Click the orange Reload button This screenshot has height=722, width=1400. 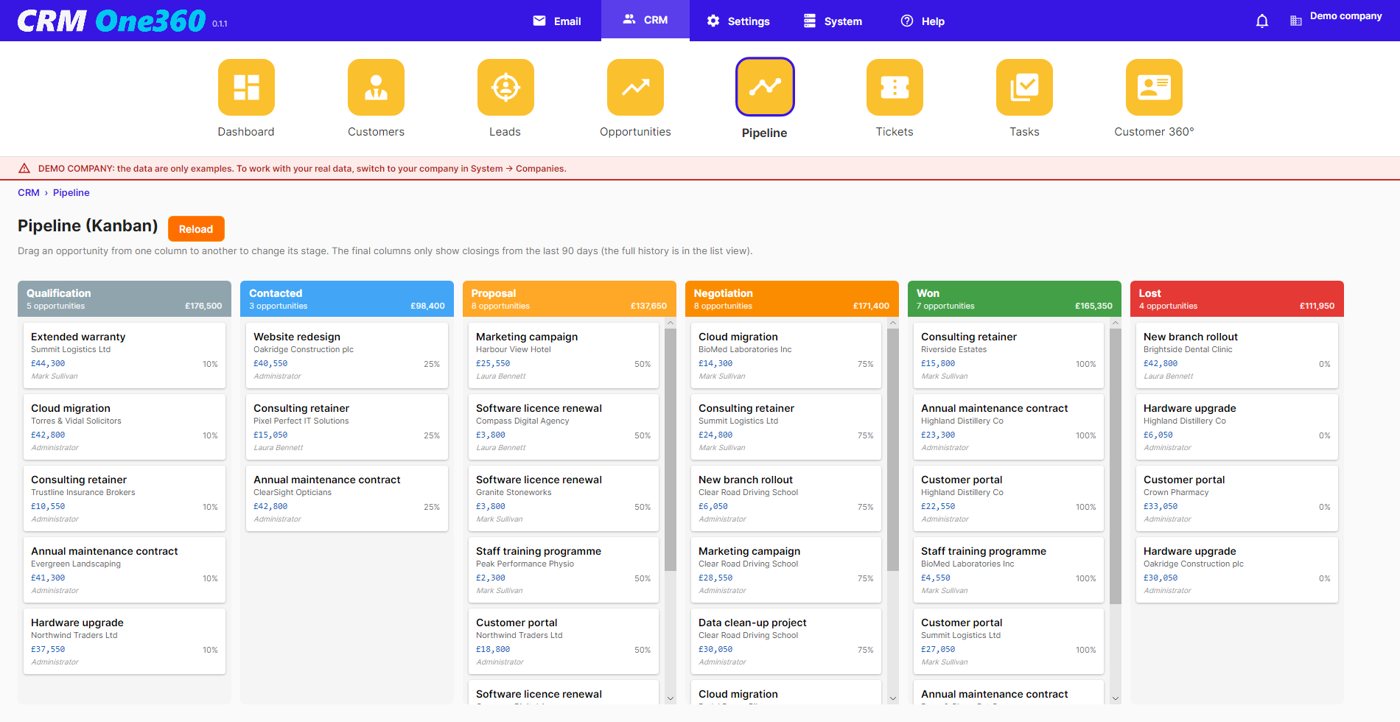196,229
